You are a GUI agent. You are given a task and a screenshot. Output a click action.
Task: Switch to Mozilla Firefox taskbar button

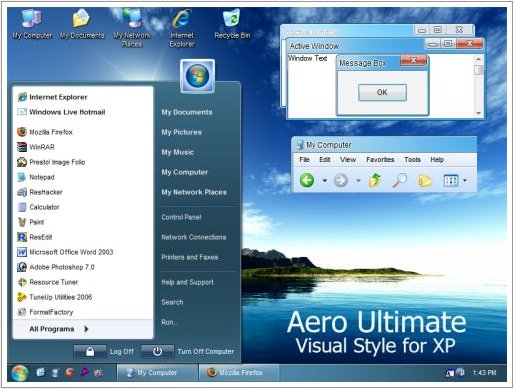point(239,373)
